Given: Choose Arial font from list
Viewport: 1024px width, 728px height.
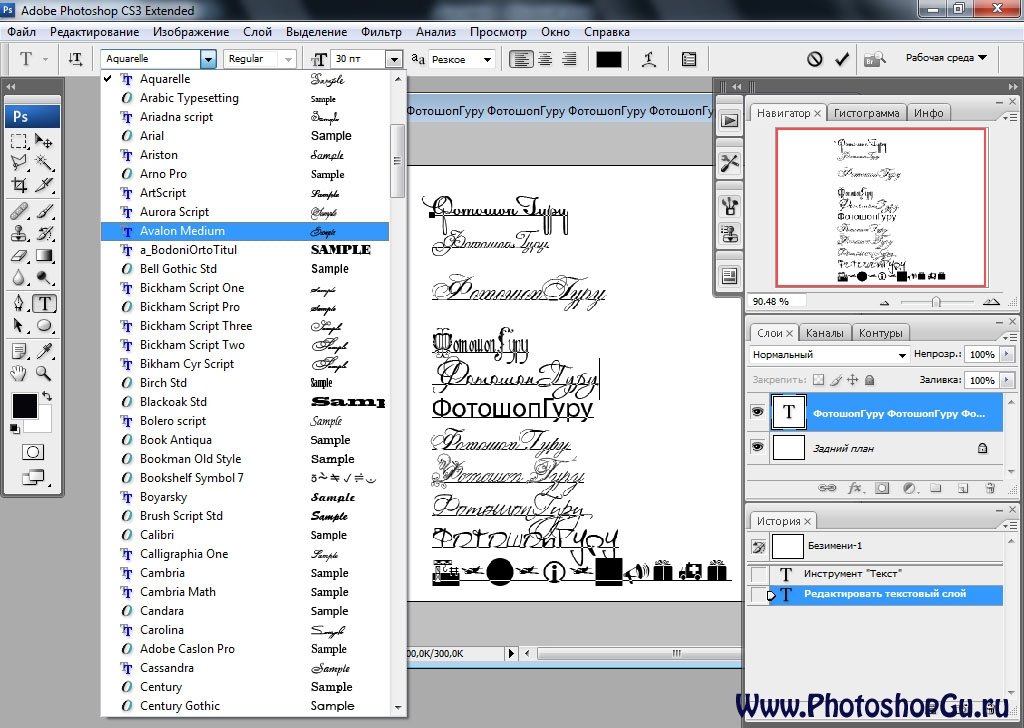Looking at the screenshot, I should [245, 136].
